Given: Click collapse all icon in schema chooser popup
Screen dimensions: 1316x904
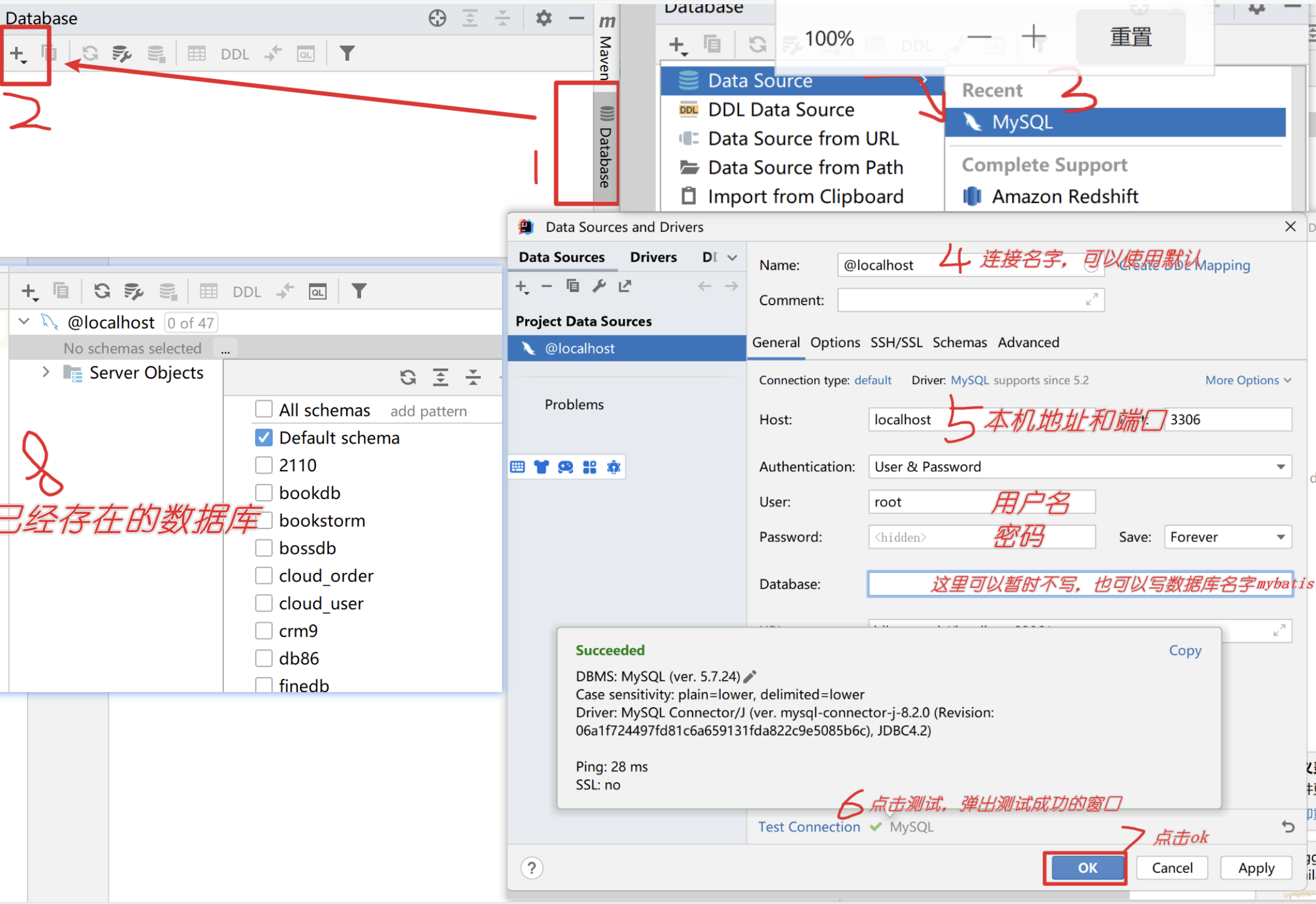Looking at the screenshot, I should [474, 377].
